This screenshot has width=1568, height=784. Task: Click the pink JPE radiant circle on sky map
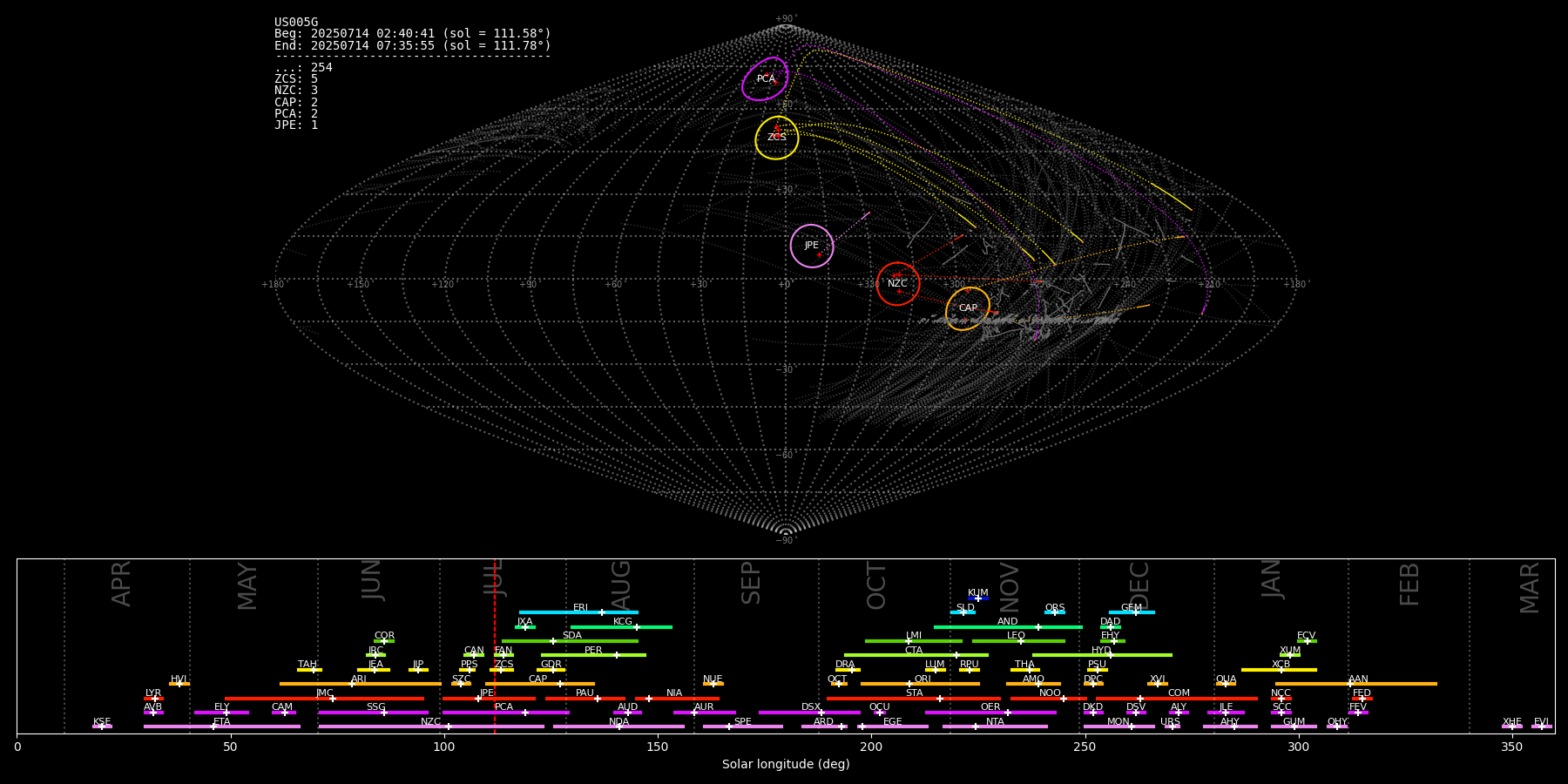[x=812, y=246]
